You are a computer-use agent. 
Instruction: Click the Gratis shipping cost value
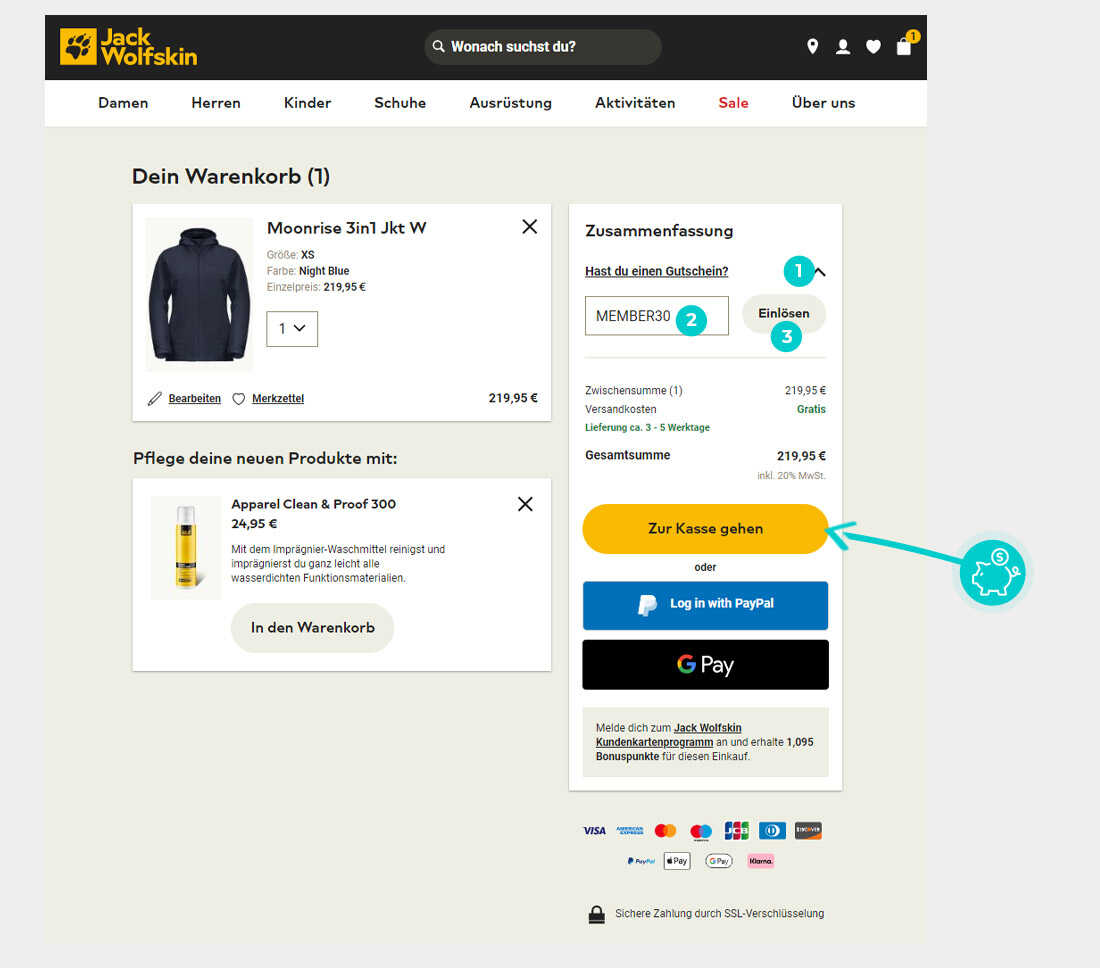coord(811,409)
